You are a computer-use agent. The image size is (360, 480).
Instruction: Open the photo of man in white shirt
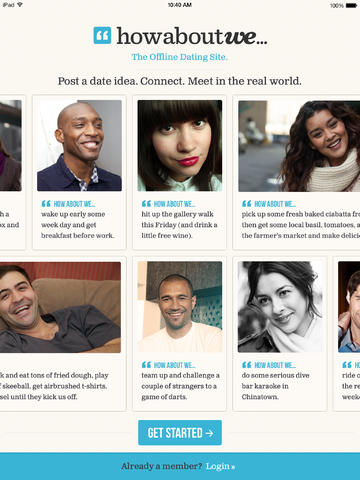point(180,307)
